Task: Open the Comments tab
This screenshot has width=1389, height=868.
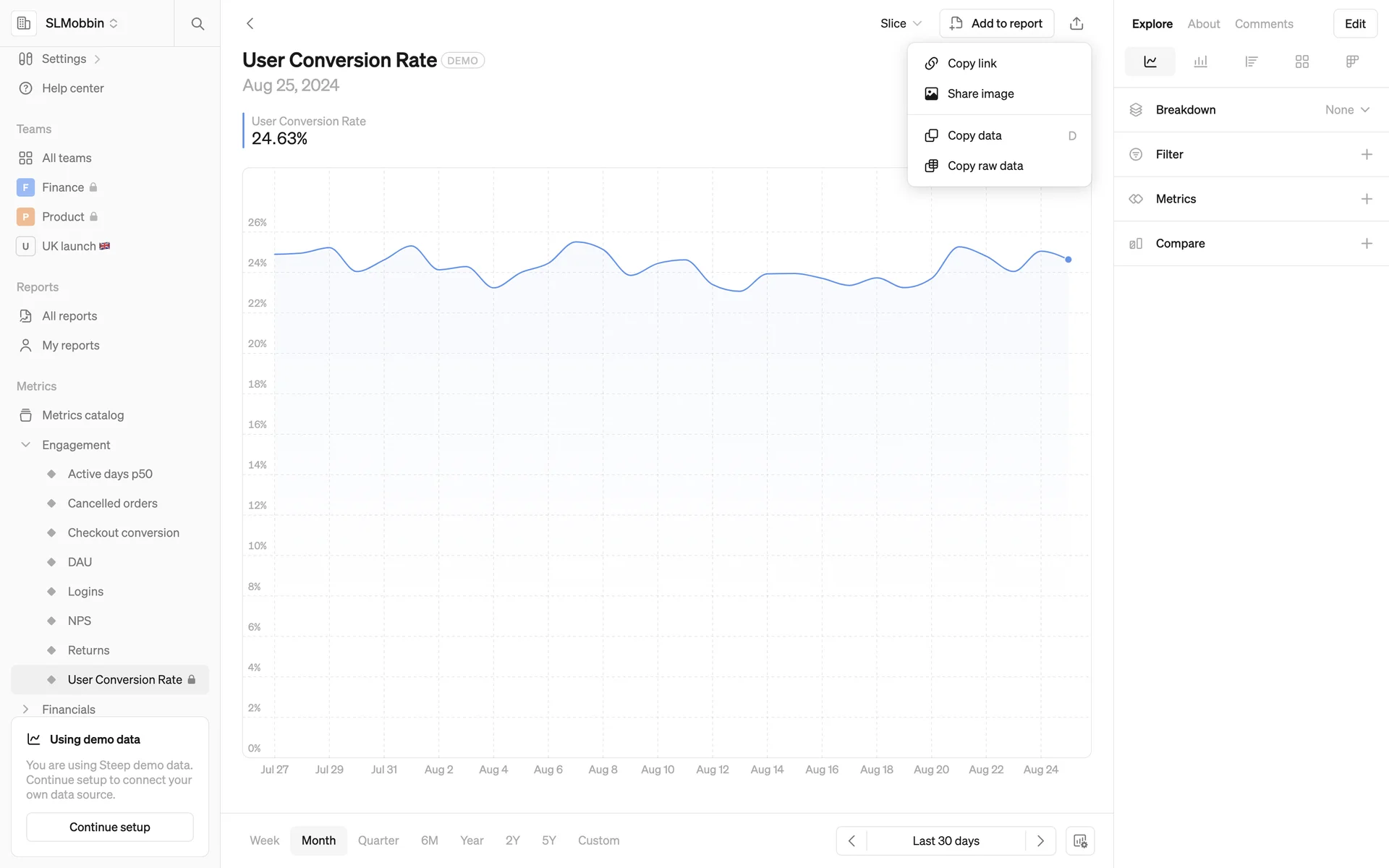Action: point(1263,23)
